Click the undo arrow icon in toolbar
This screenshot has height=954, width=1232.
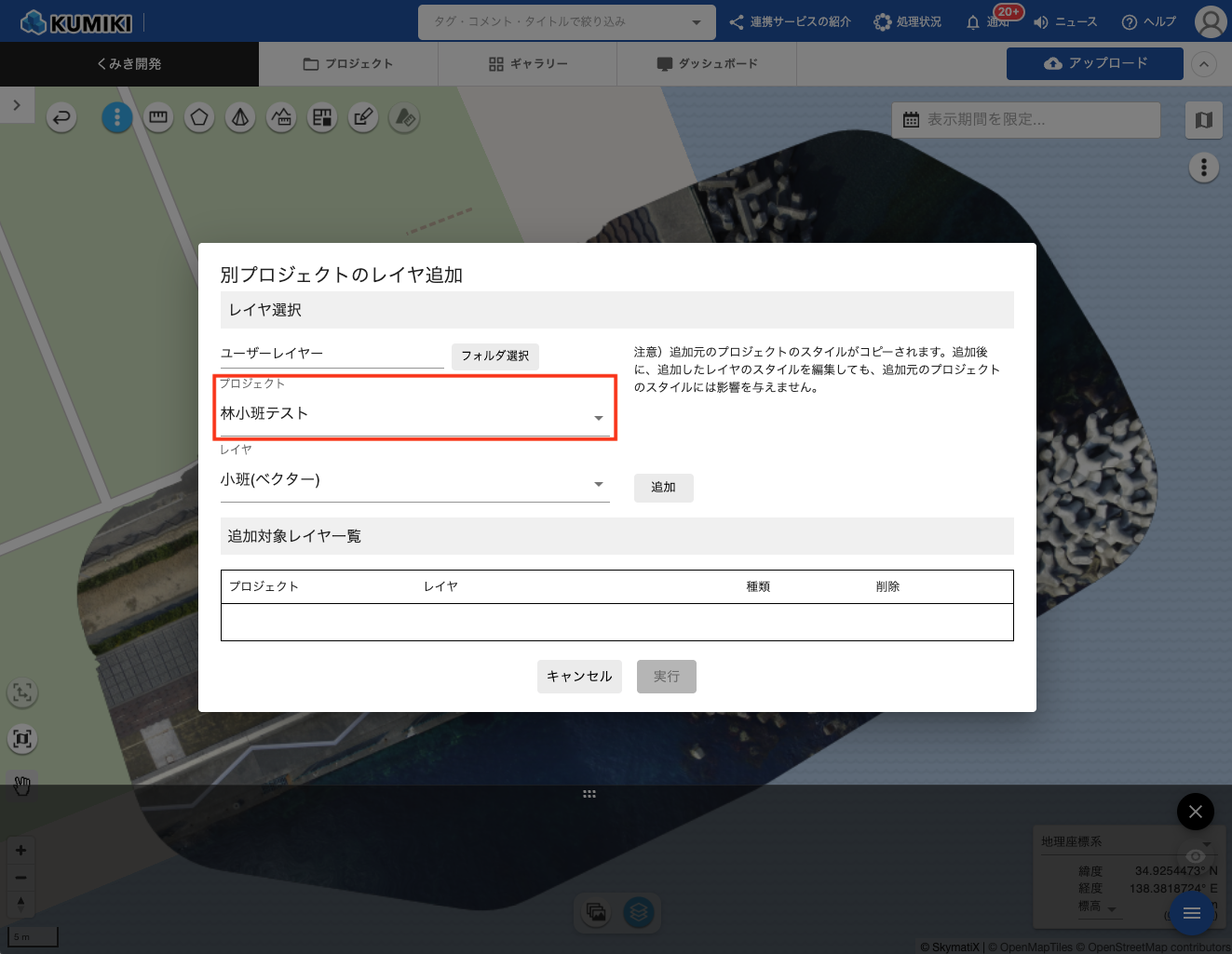61,117
